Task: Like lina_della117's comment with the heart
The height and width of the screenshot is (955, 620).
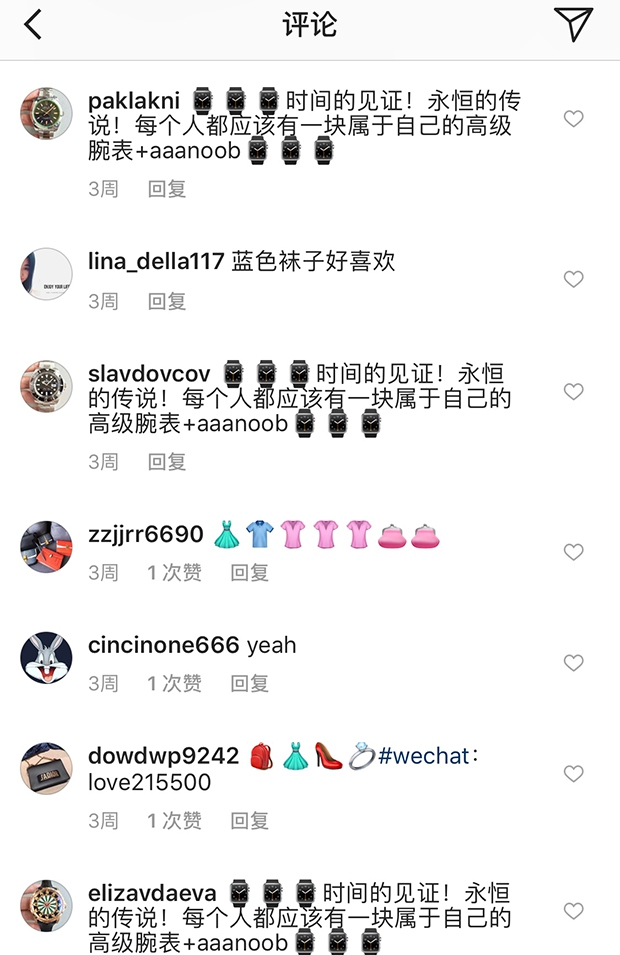Action: click(x=574, y=279)
